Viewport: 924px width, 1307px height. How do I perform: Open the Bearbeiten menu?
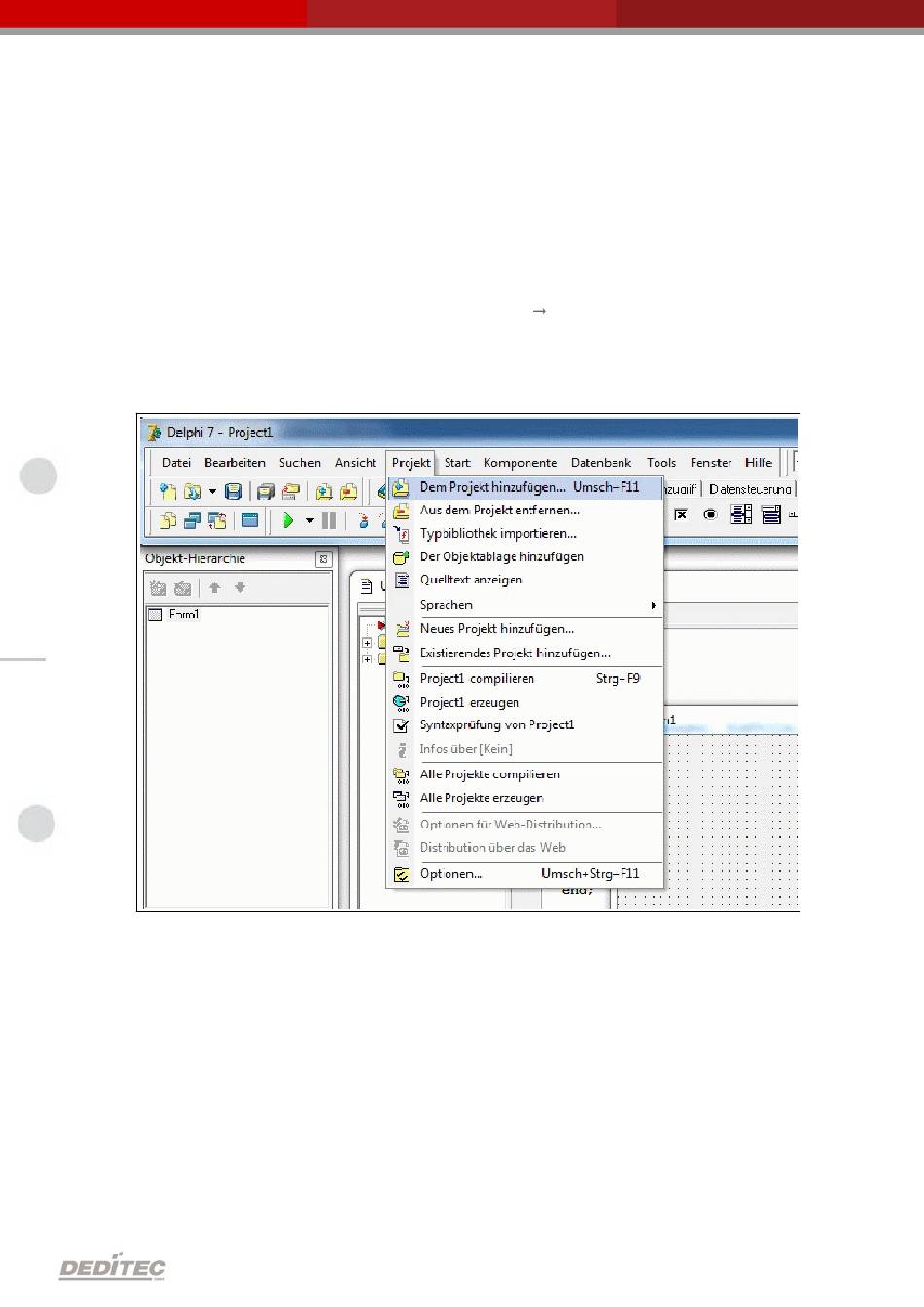pyautogui.click(x=234, y=463)
